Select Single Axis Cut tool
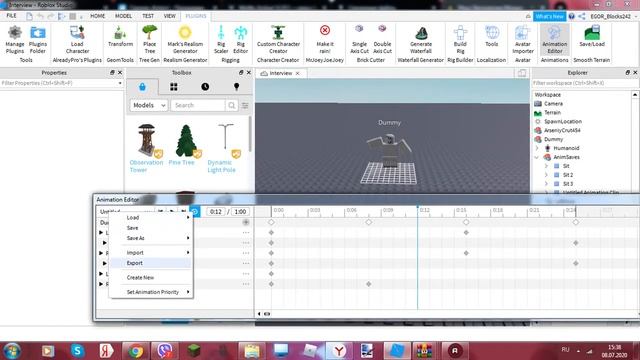Viewport: 640px width, 360px height. click(359, 40)
